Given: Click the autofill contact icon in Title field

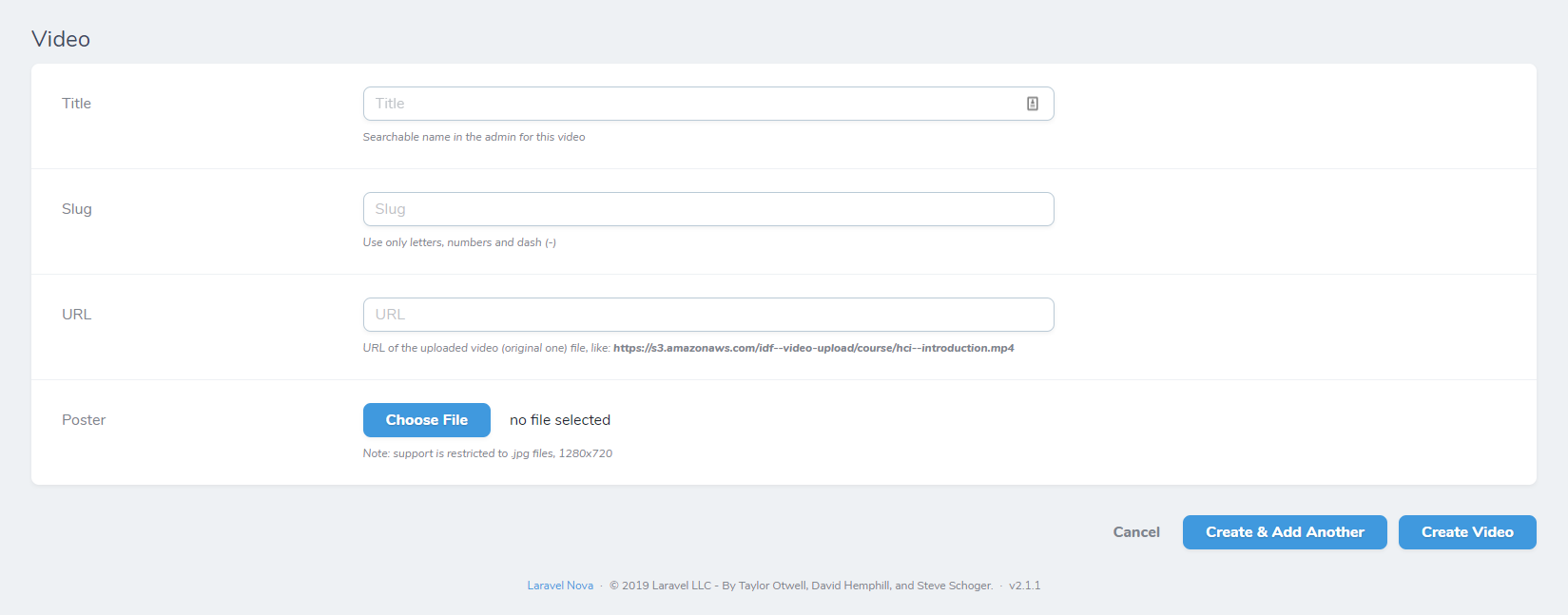Looking at the screenshot, I should pos(1033,104).
